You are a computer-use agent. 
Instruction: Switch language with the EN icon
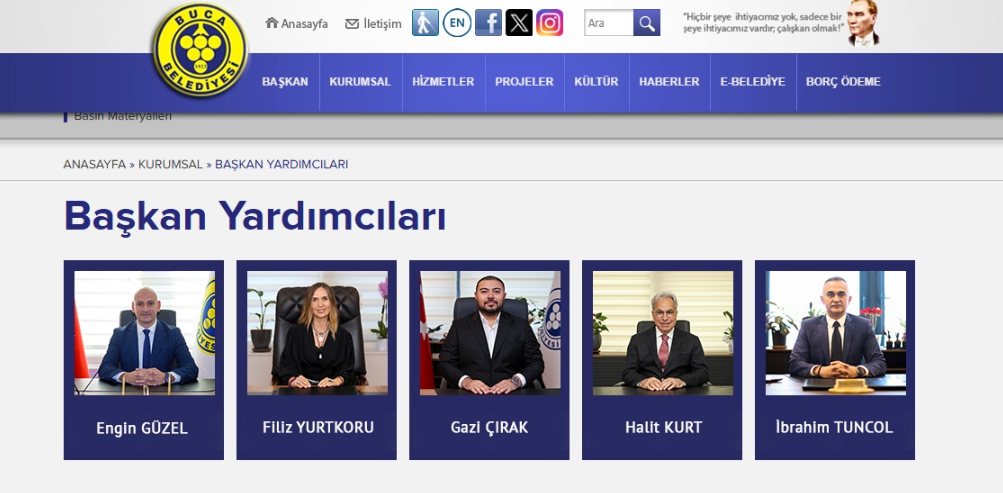(457, 23)
